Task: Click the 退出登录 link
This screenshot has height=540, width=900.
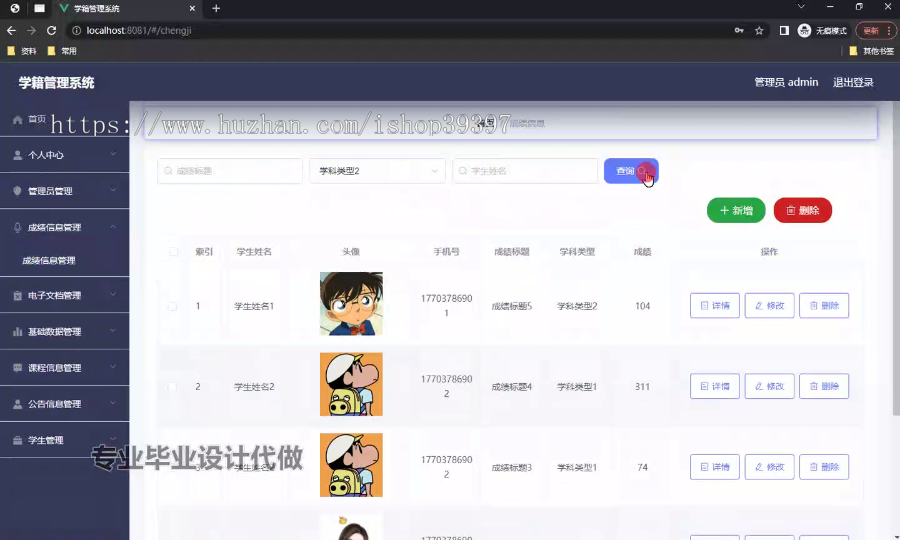Action: point(853,82)
